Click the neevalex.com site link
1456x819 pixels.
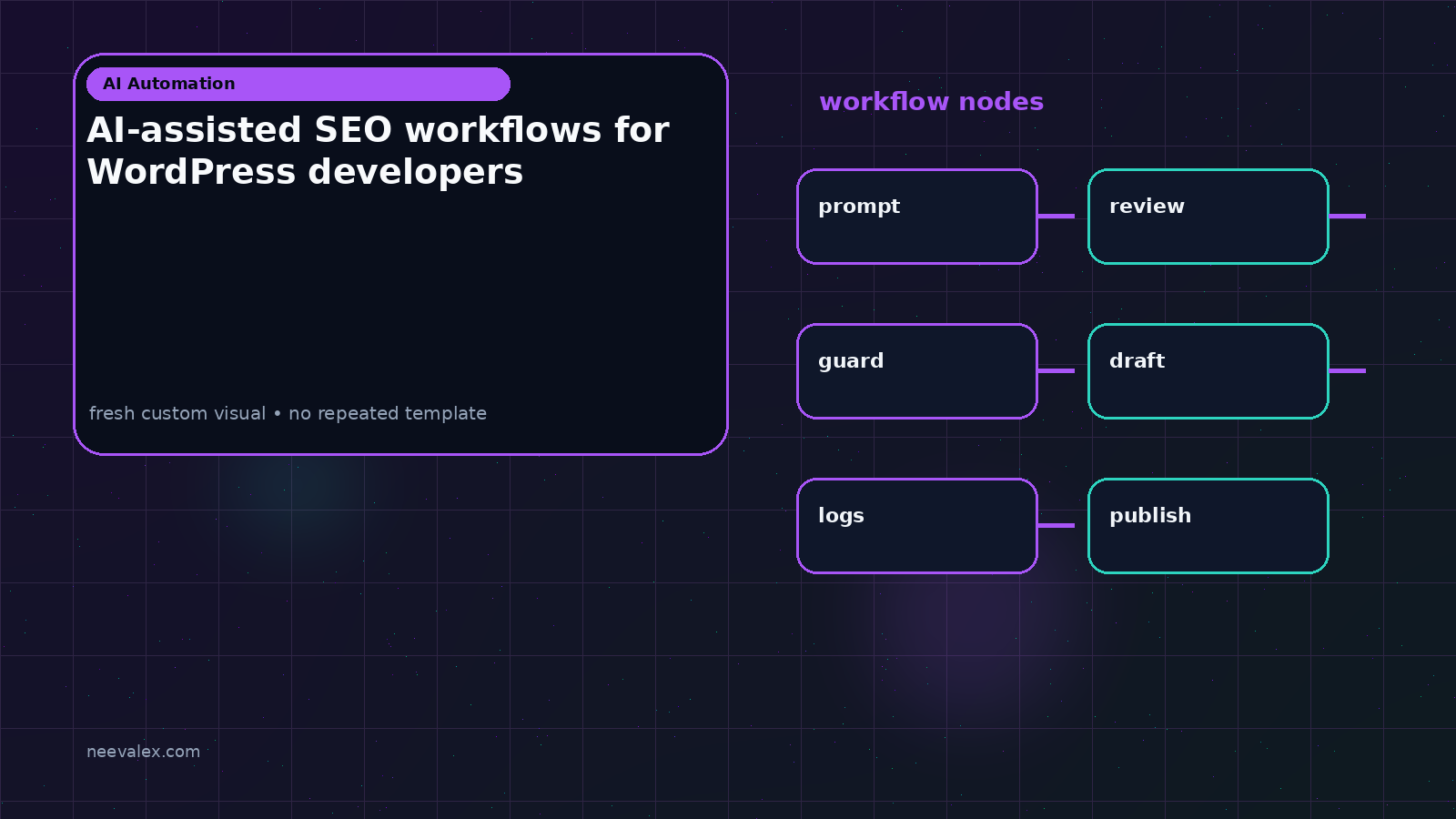click(143, 752)
